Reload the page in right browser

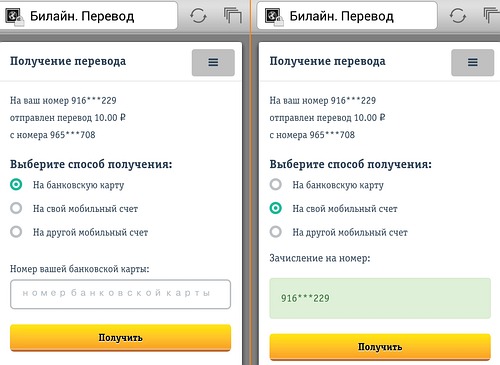click(x=458, y=16)
